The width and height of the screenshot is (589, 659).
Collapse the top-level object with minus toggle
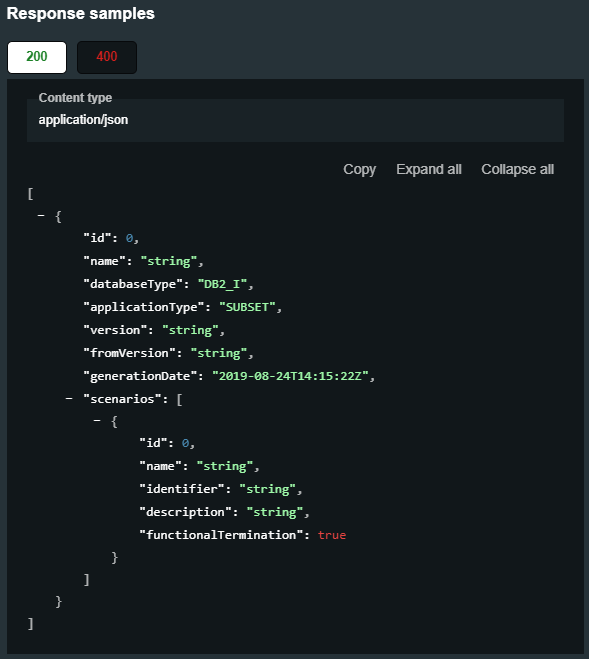pyautogui.click(x=41, y=216)
